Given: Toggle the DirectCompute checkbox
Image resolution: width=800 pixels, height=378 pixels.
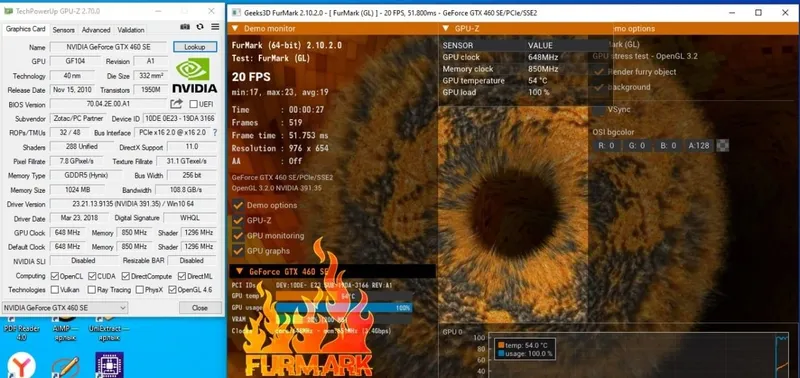Looking at the screenshot, I should tap(126, 276).
